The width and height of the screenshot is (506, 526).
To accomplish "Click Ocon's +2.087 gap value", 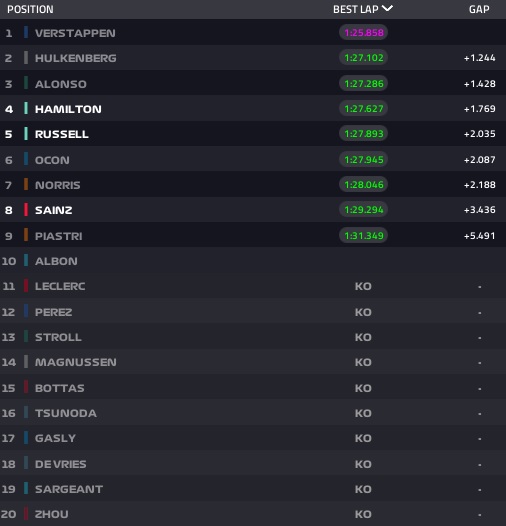I will (479, 160).
